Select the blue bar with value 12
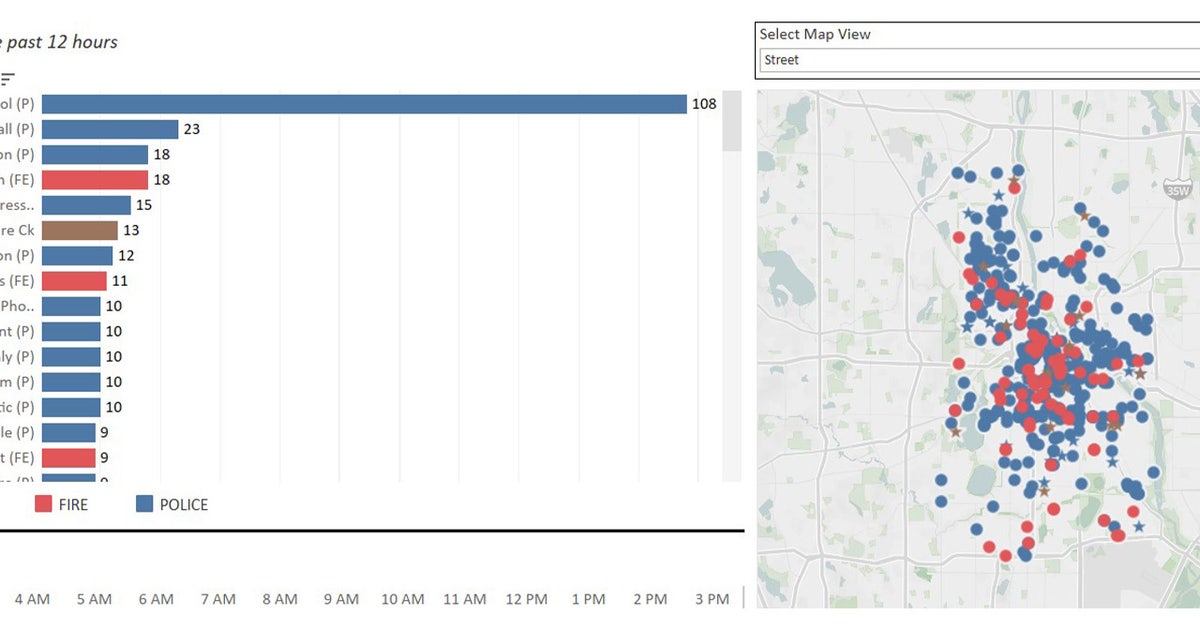This screenshot has height=630, width=1200. pos(77,256)
